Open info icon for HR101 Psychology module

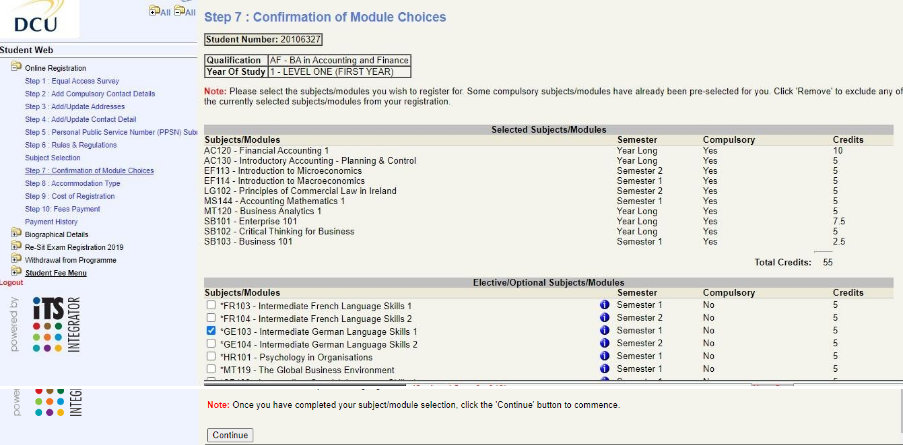(604, 356)
